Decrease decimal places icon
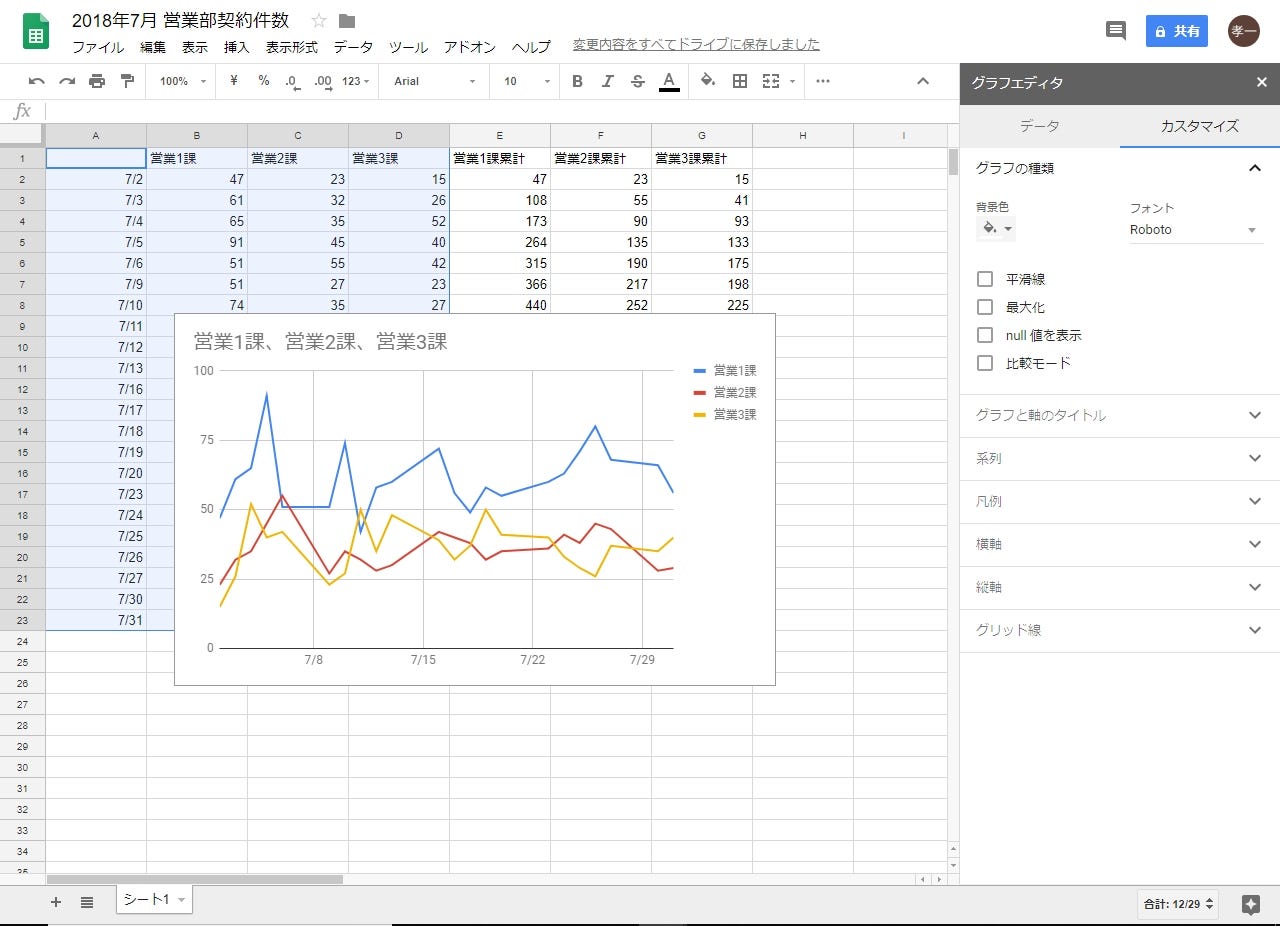The height and width of the screenshot is (926, 1280). click(292, 81)
